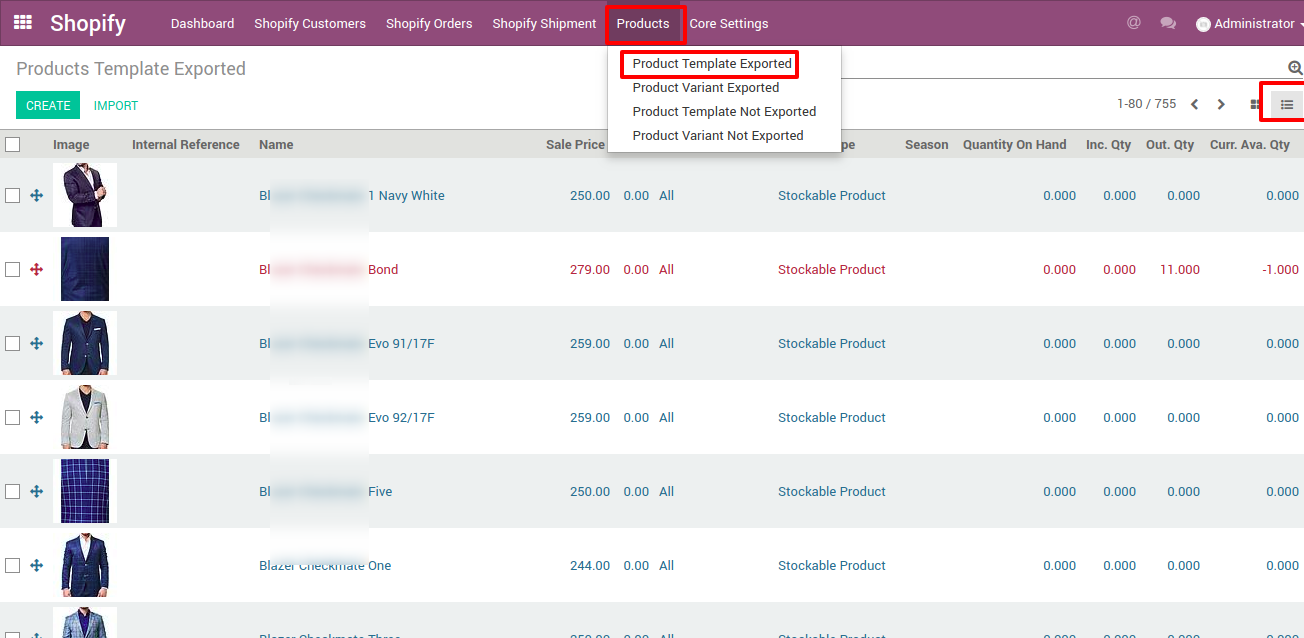The height and width of the screenshot is (638, 1304).
Task: Go to next page arrow
Action: coord(1221,104)
